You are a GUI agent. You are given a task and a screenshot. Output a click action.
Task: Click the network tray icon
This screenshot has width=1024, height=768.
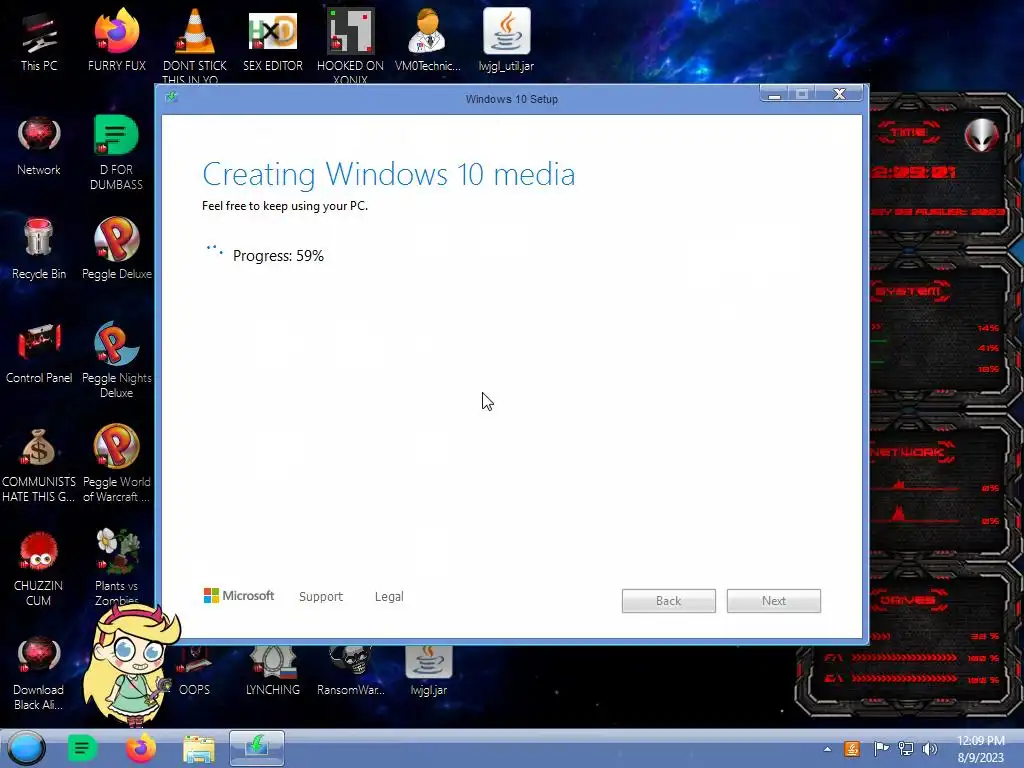(x=905, y=749)
